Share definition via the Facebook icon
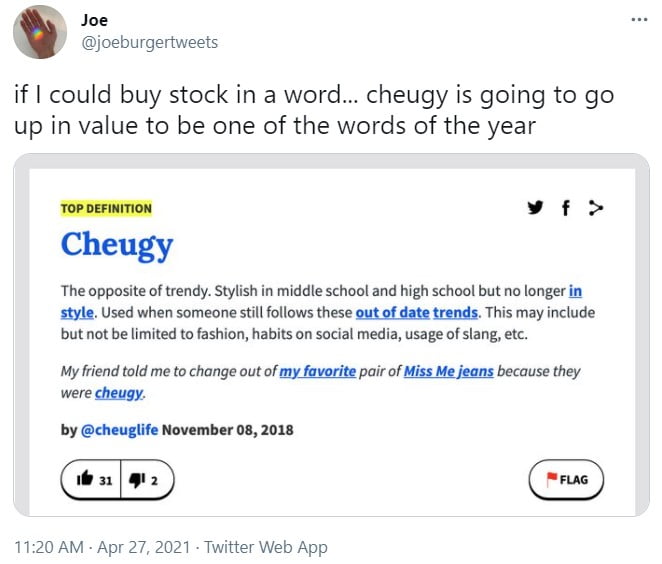 tap(566, 208)
